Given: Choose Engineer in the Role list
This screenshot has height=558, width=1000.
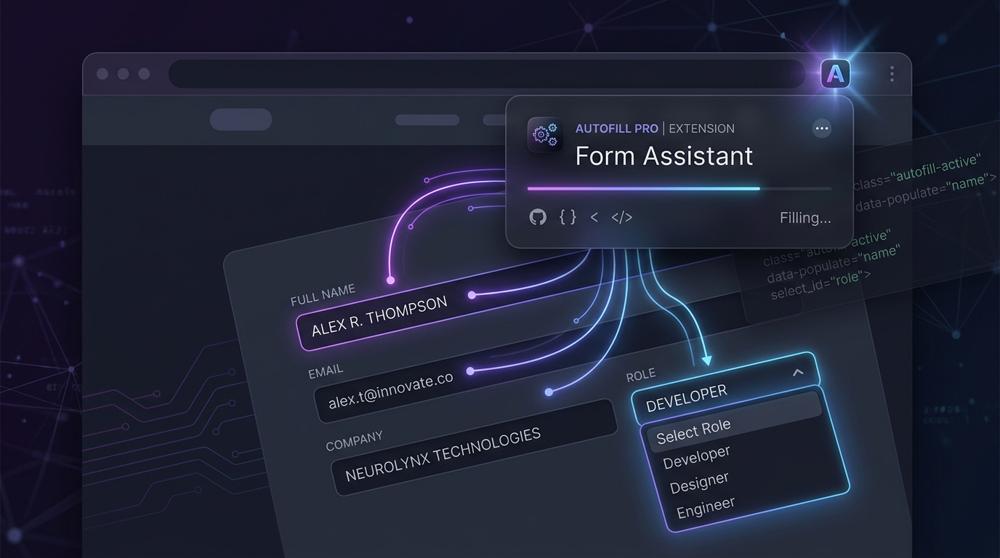Looking at the screenshot, I should click(x=705, y=508).
